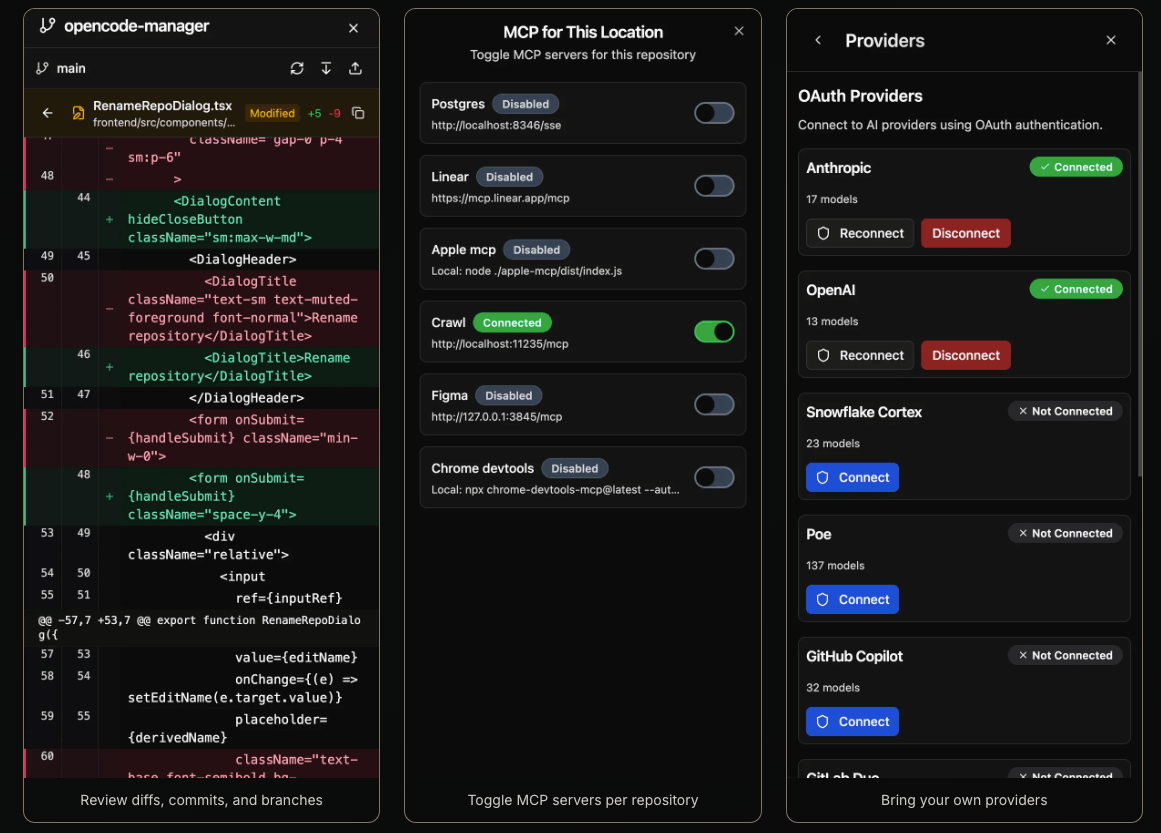Disable the Crawl MCP server toggle

click(714, 332)
